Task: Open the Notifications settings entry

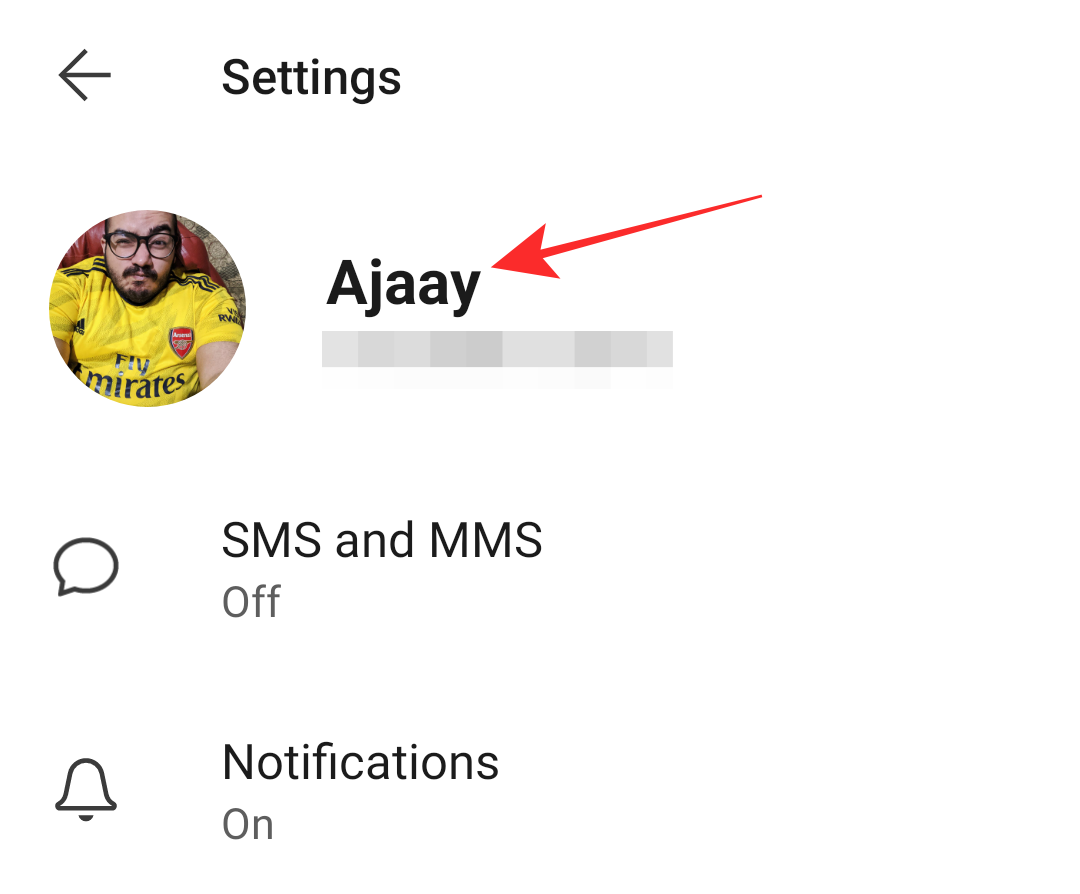Action: click(540, 791)
